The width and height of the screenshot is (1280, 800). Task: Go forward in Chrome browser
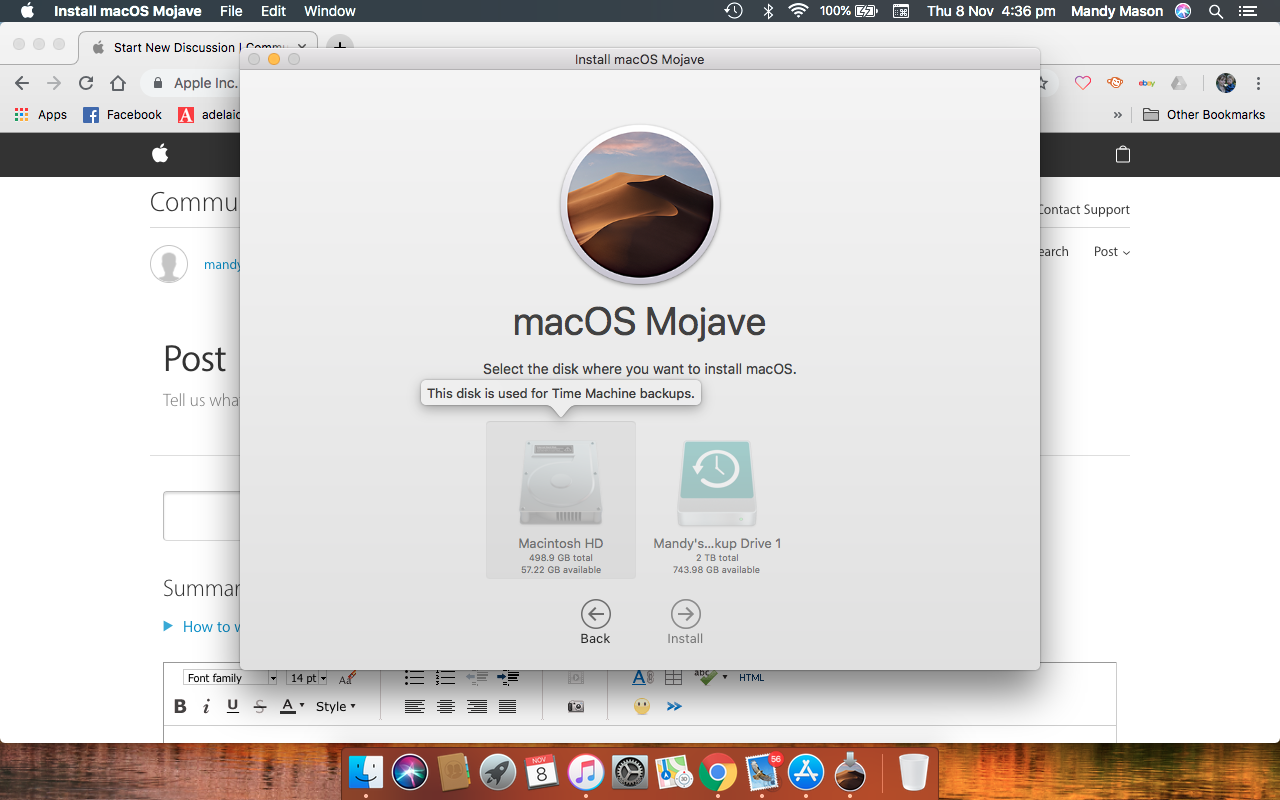pos(54,83)
